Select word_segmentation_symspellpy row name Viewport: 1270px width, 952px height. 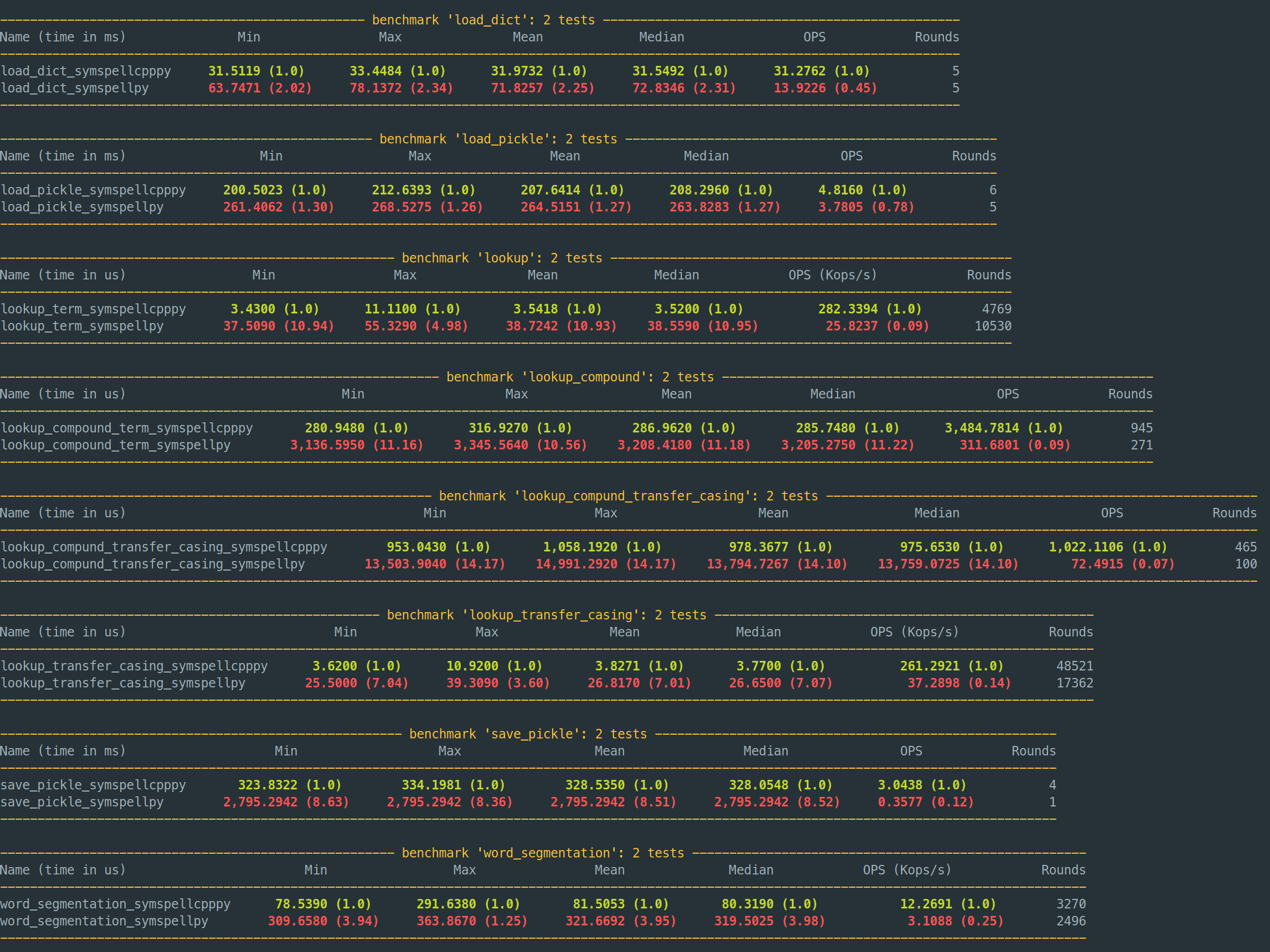105,922
